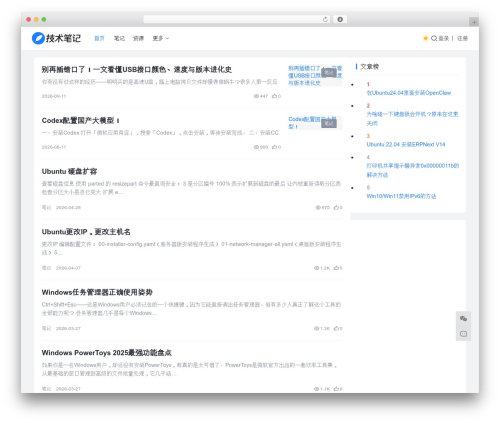Click the excerpt mentioning 00-installer-config.yaml
The width and height of the screenshot is (500, 423).
191,248
